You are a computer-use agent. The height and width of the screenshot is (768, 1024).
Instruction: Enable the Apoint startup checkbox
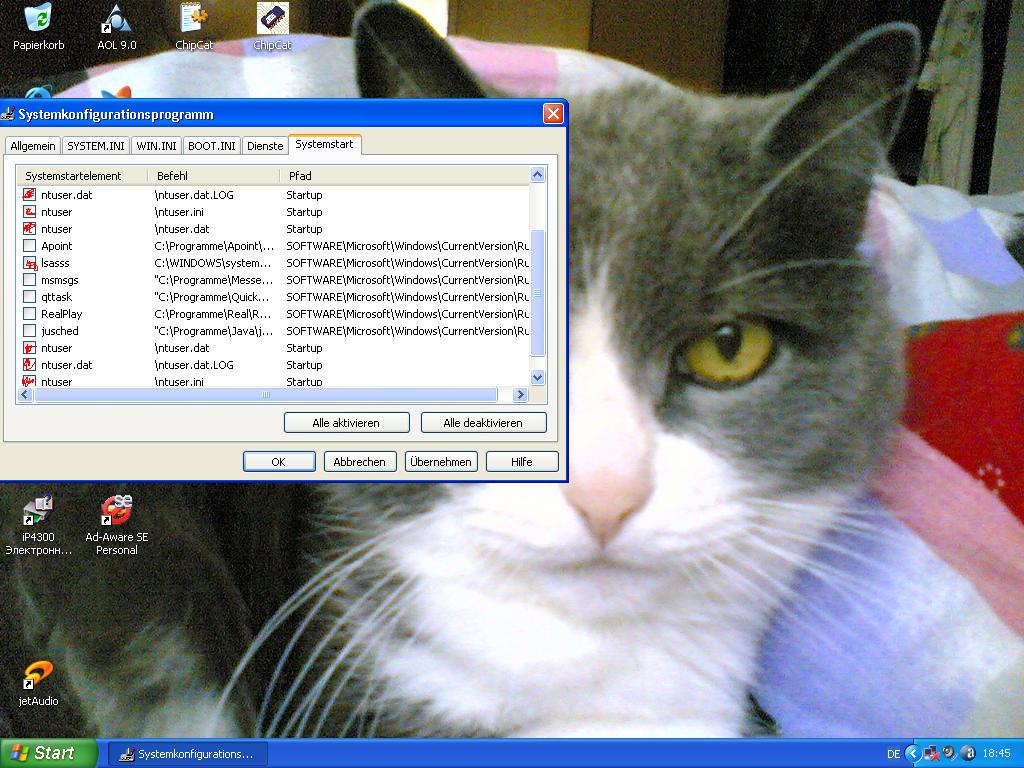click(30, 246)
